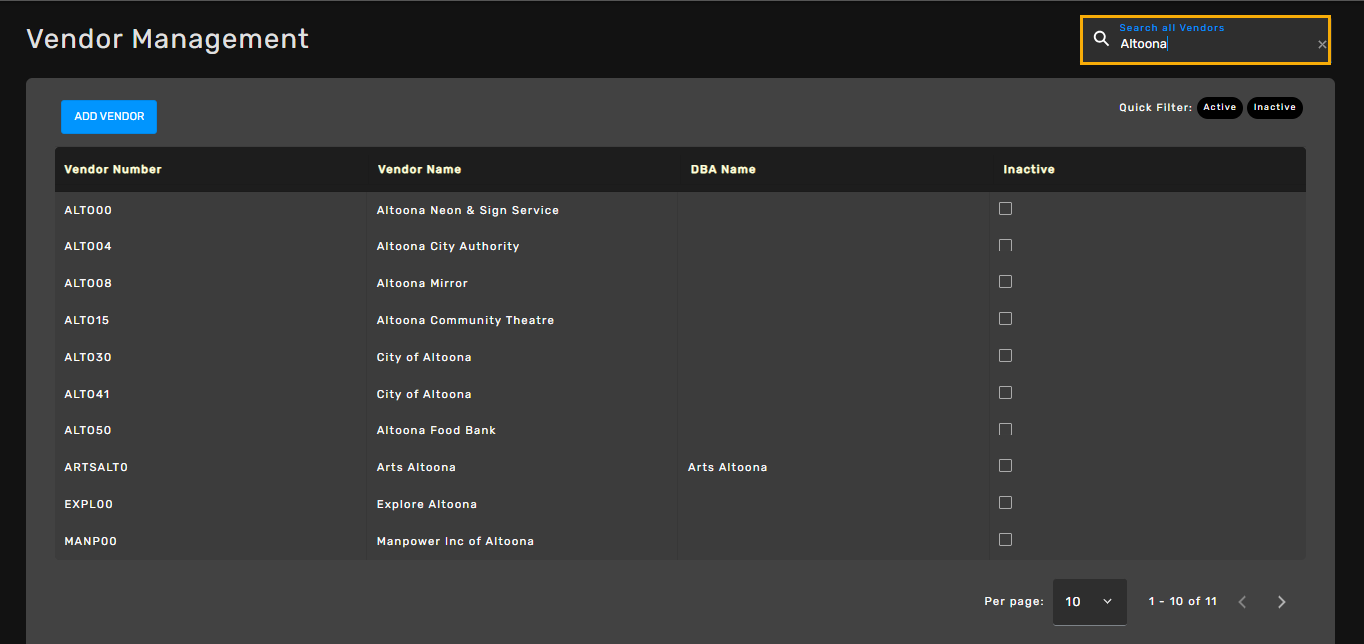The image size is (1364, 644).
Task: Check Inactive box for Manpower Inc of Altoona
Action: (1005, 540)
